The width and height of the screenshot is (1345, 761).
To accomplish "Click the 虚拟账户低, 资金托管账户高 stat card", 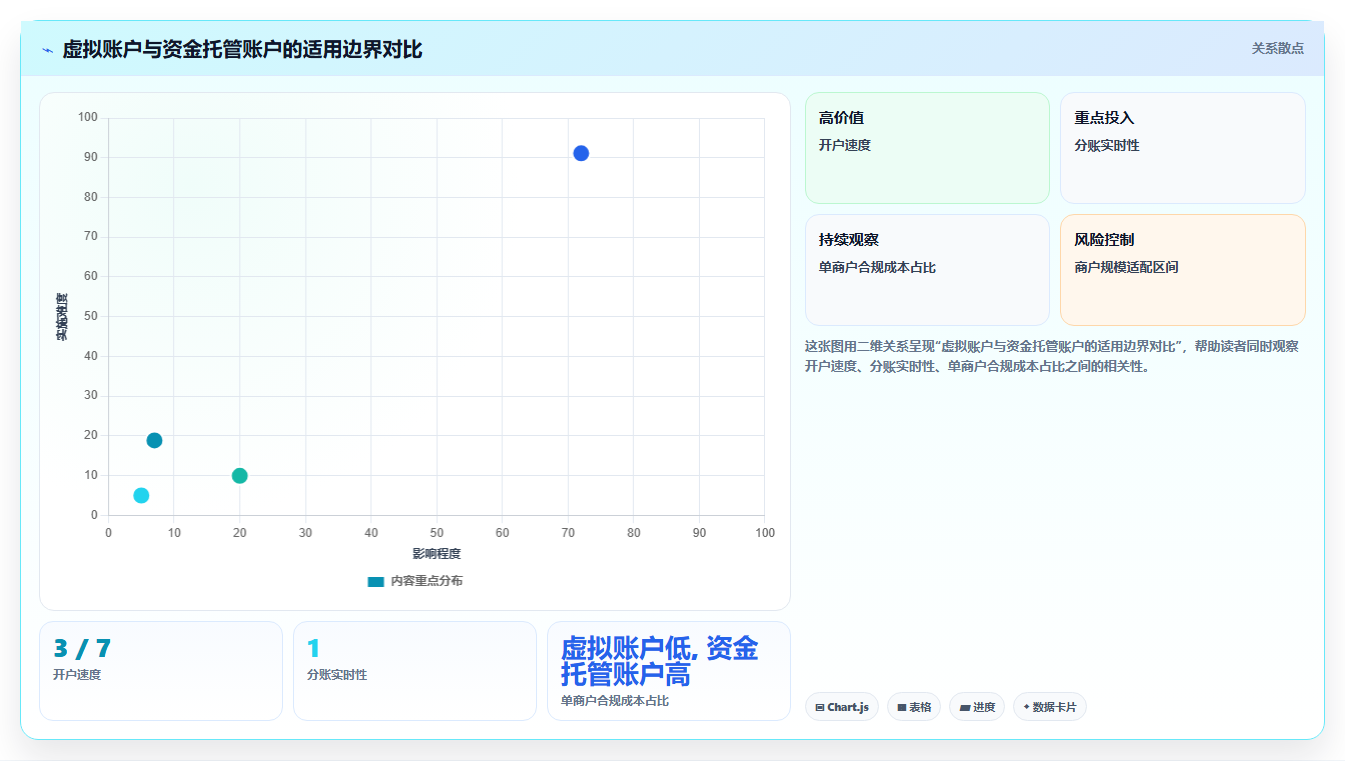I will click(x=669, y=671).
